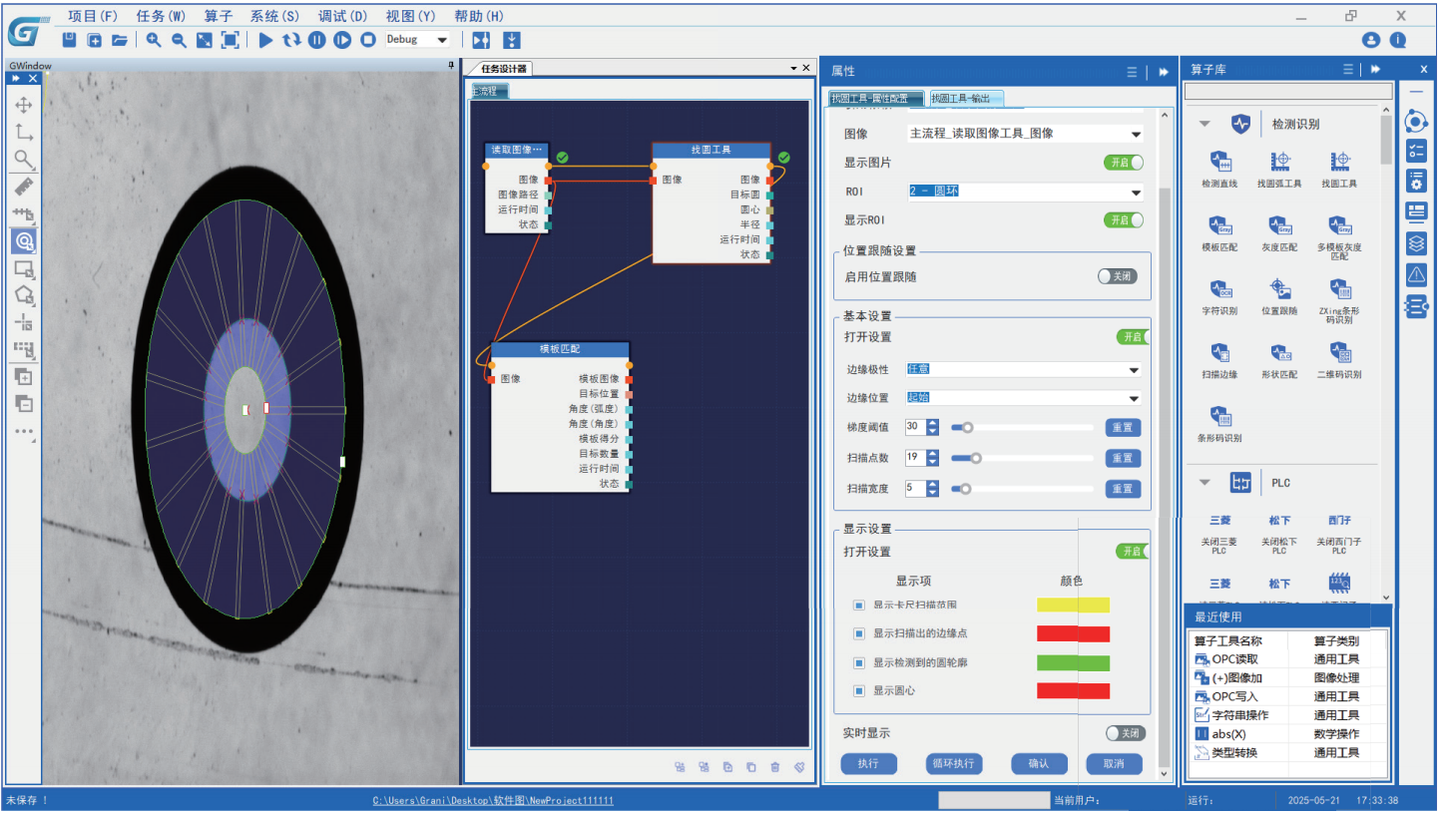Image resolution: width=1440 pixels, height=814 pixels.
Task: Click the info icon at top right
Action: (x=1398, y=40)
